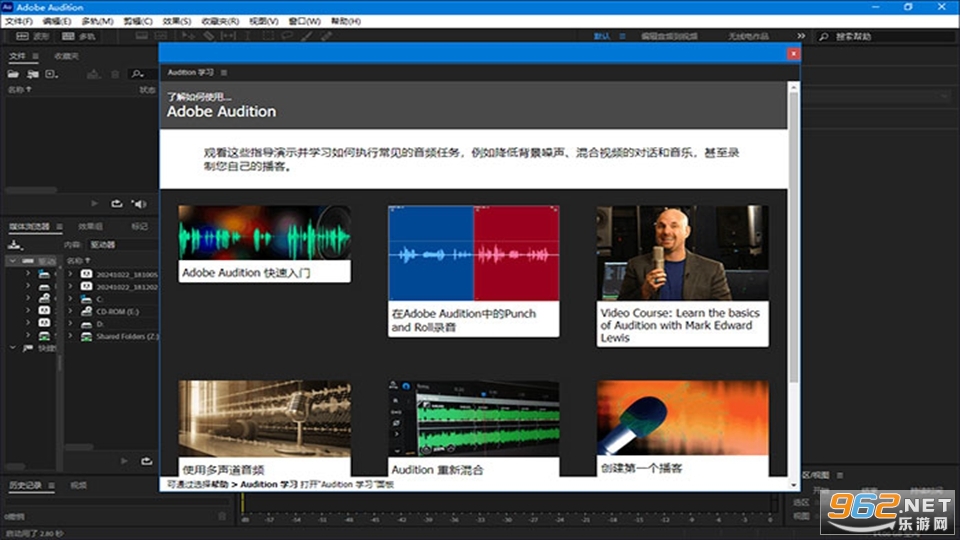The width and height of the screenshot is (960, 540).
Task: Click the Files panel trash icon
Action: (115, 74)
